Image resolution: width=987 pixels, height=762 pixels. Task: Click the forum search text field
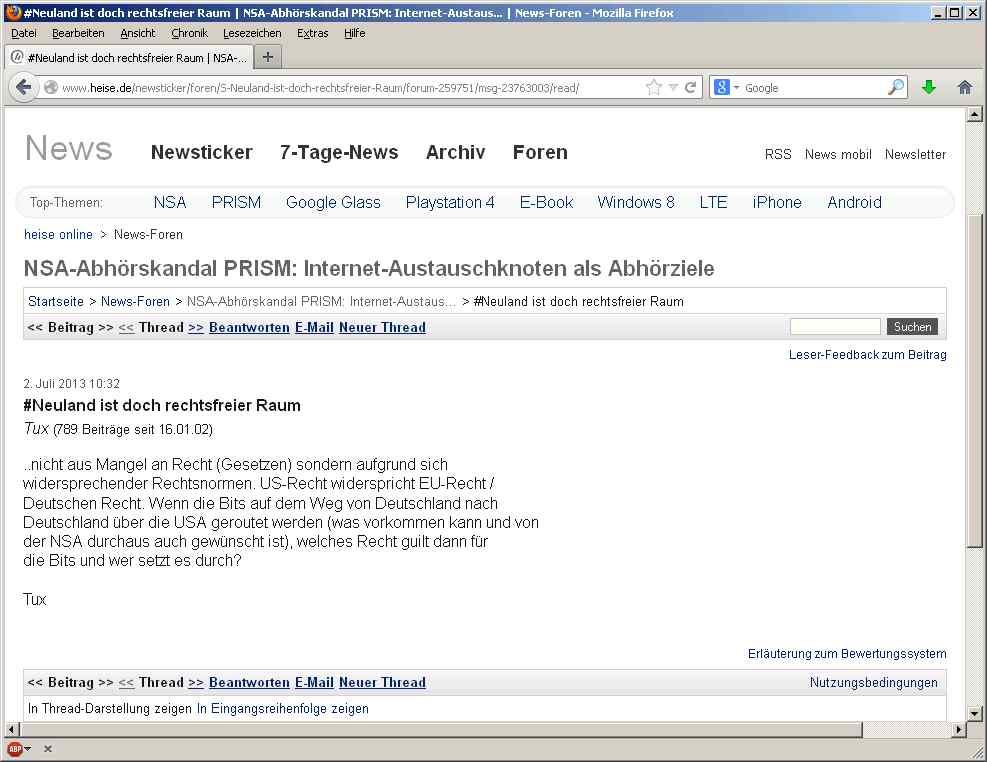click(835, 327)
